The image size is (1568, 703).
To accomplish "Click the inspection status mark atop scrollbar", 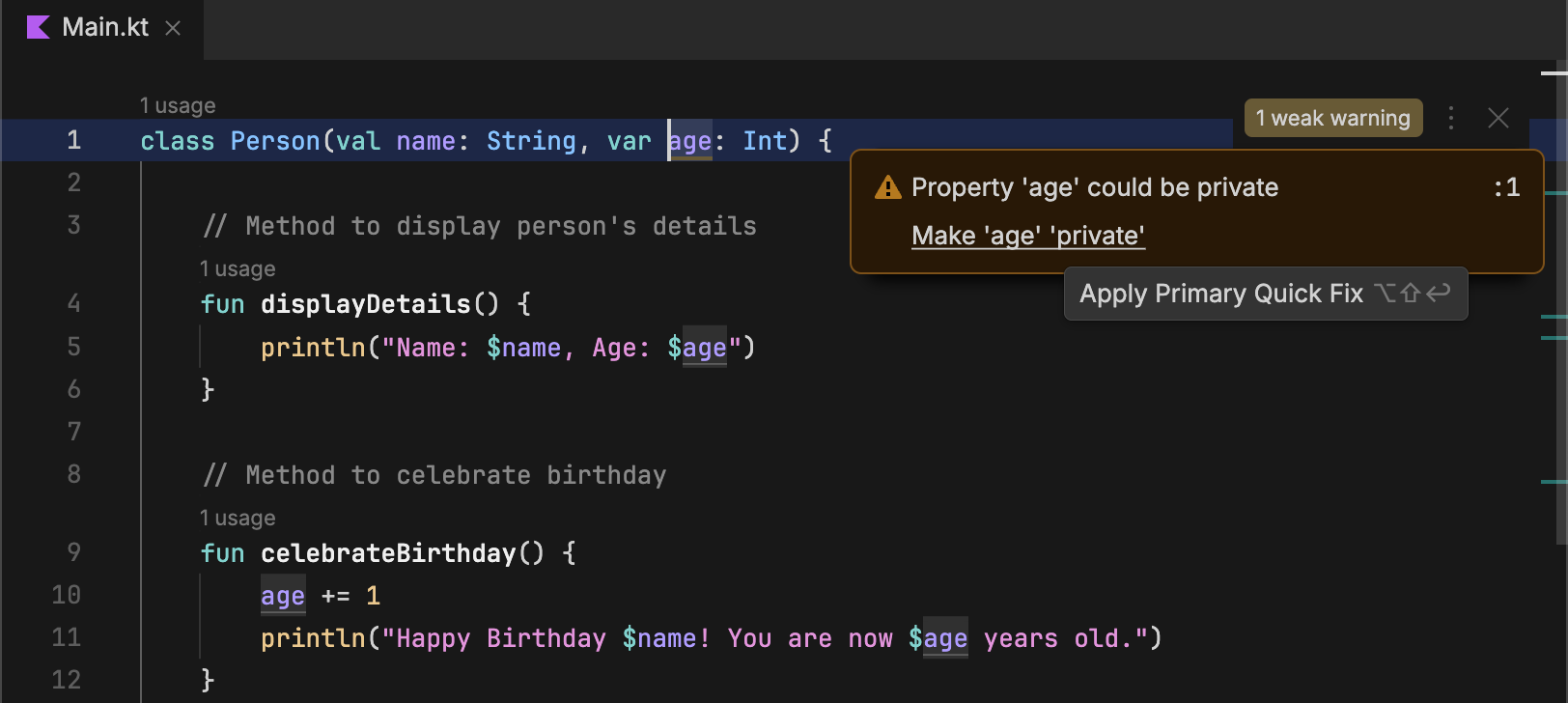I will click(1554, 73).
